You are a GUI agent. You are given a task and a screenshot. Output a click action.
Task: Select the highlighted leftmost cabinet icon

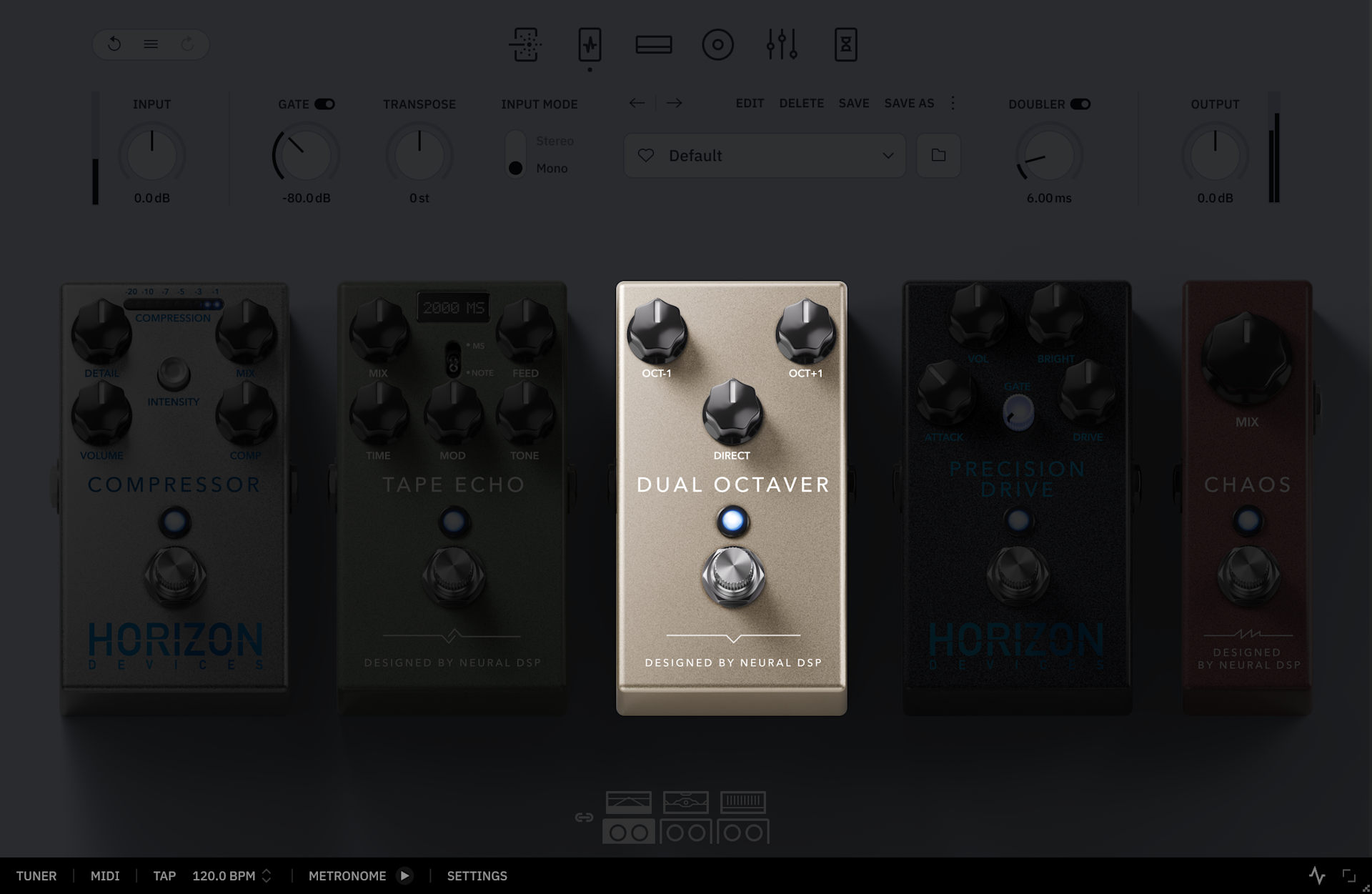pos(629,832)
